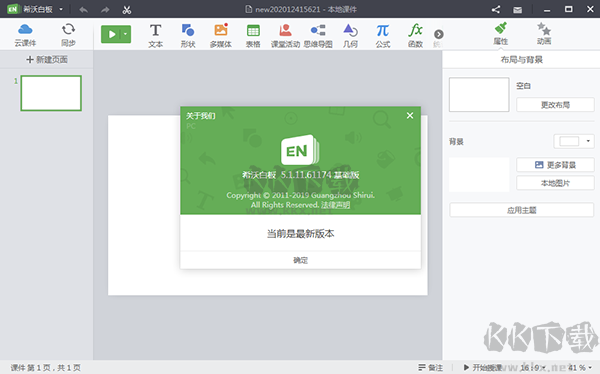Open the 公式 formula tool

point(383,36)
